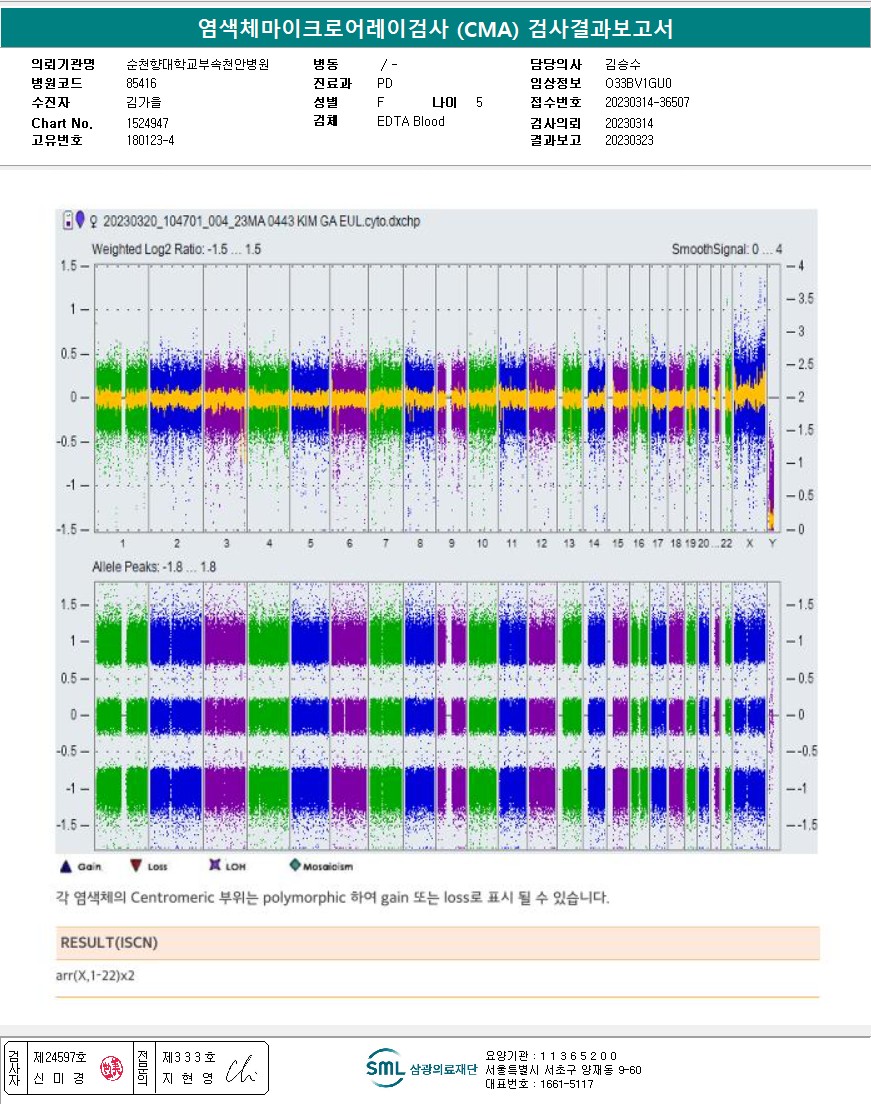Select the sex value F
The height and width of the screenshot is (1105, 871).
[x=381, y=102]
